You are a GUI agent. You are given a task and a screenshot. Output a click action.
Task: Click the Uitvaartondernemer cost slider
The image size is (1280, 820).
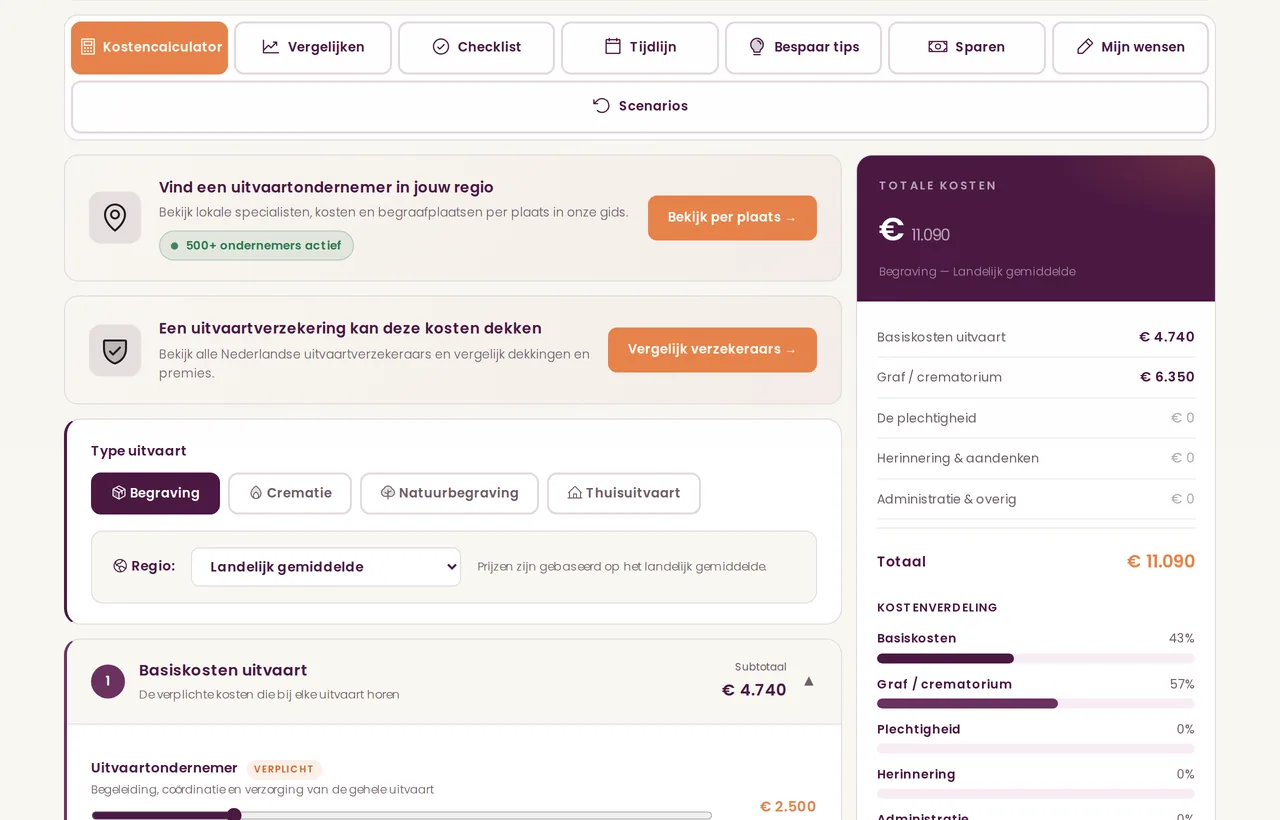[401, 815]
